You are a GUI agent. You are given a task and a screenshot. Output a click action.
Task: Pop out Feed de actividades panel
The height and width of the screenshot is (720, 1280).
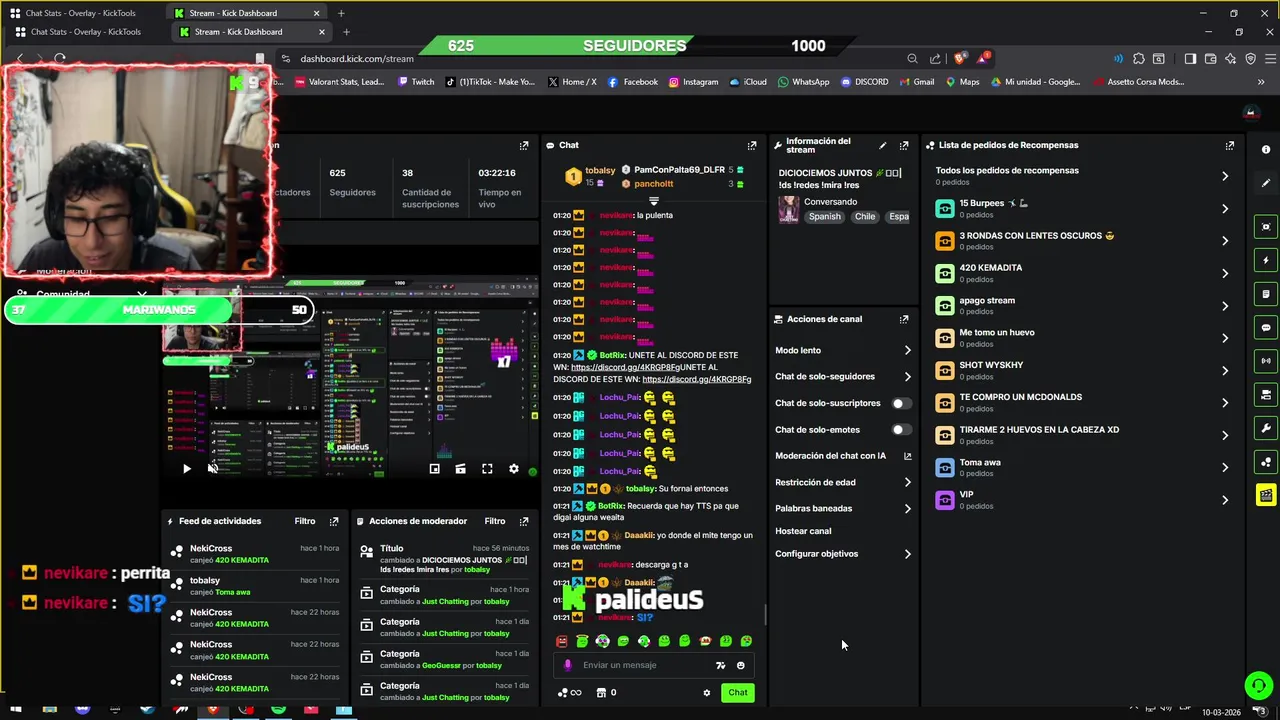[x=334, y=521]
